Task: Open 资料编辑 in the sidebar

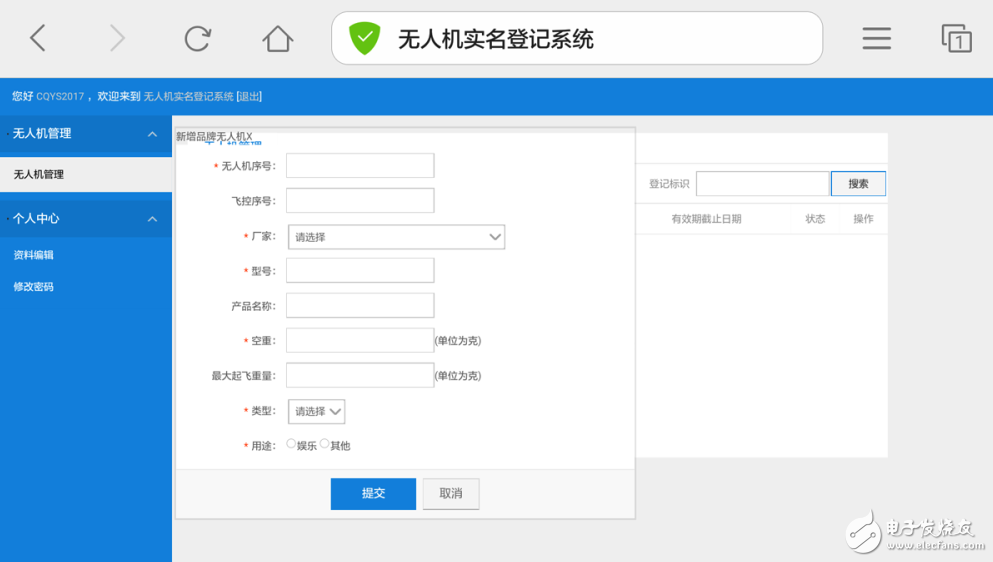Action: pyautogui.click(x=34, y=255)
